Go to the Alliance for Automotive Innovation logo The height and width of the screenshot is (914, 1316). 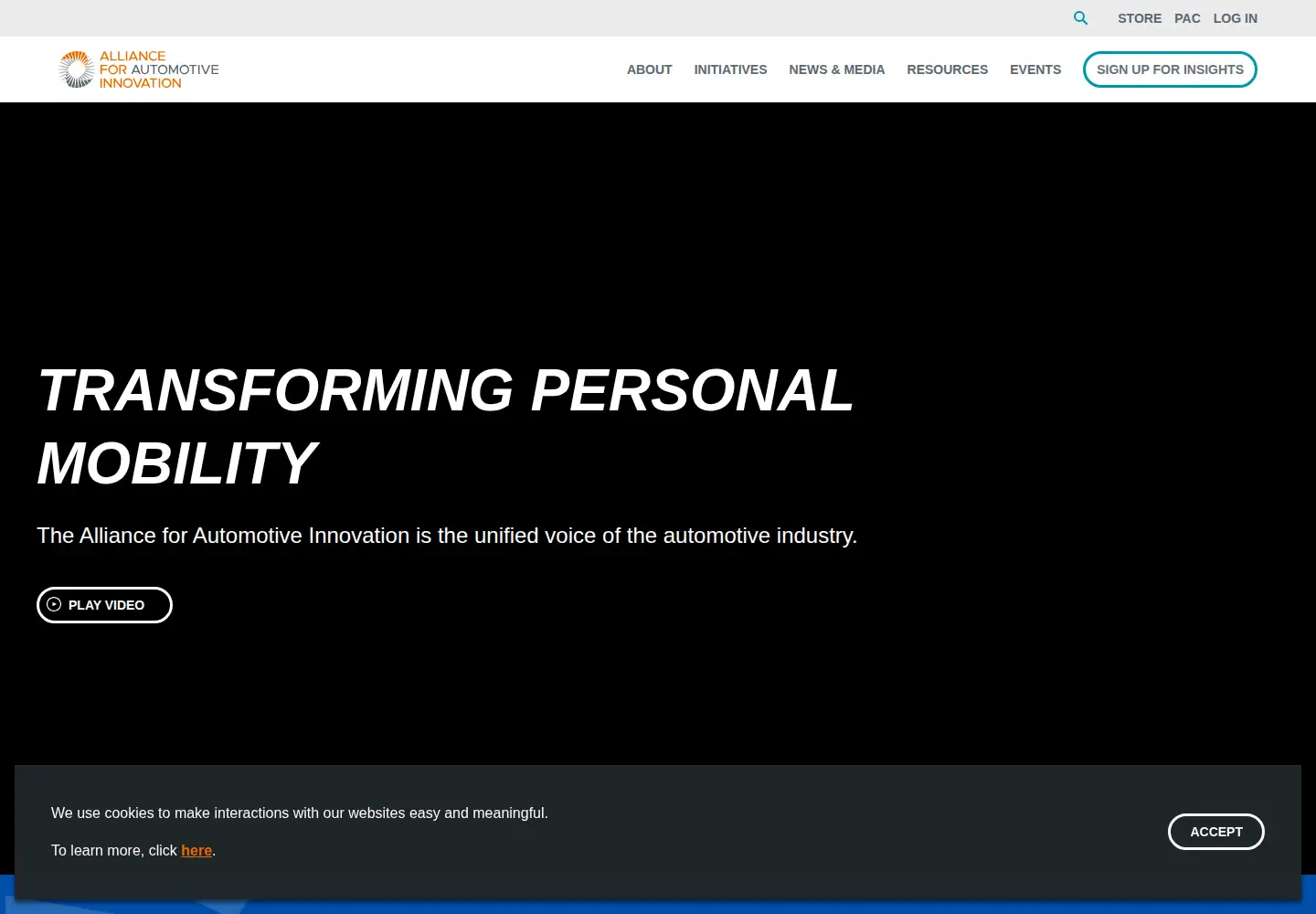tap(139, 69)
